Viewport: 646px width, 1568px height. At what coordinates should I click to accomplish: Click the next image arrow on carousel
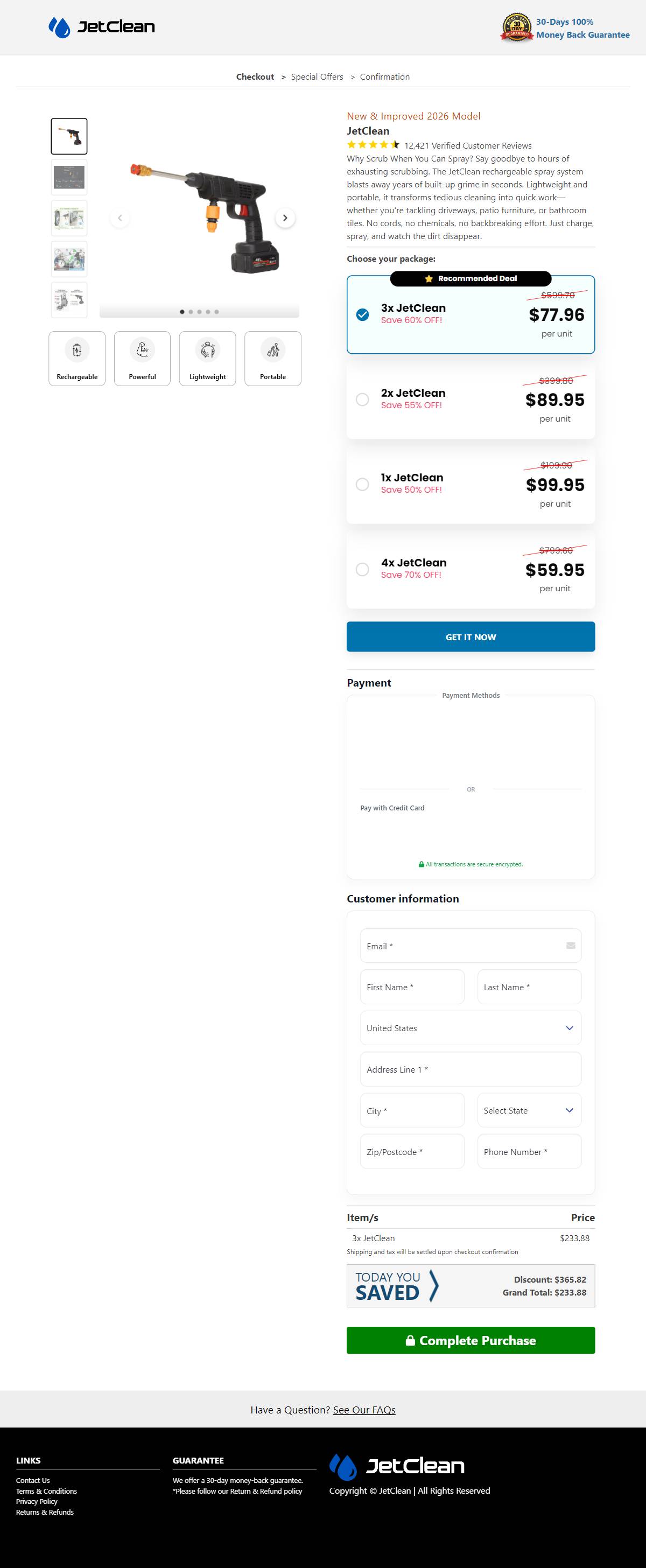click(285, 218)
